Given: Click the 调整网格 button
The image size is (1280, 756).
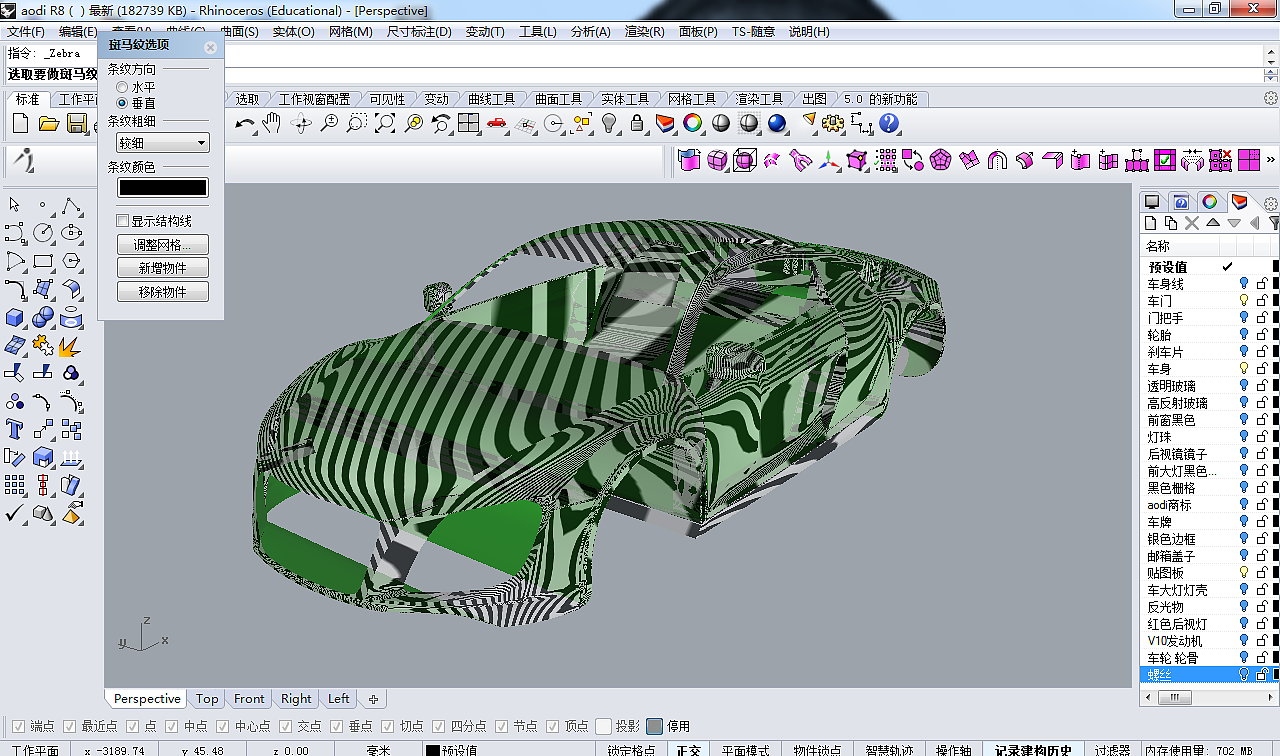Looking at the screenshot, I should click(162, 245).
